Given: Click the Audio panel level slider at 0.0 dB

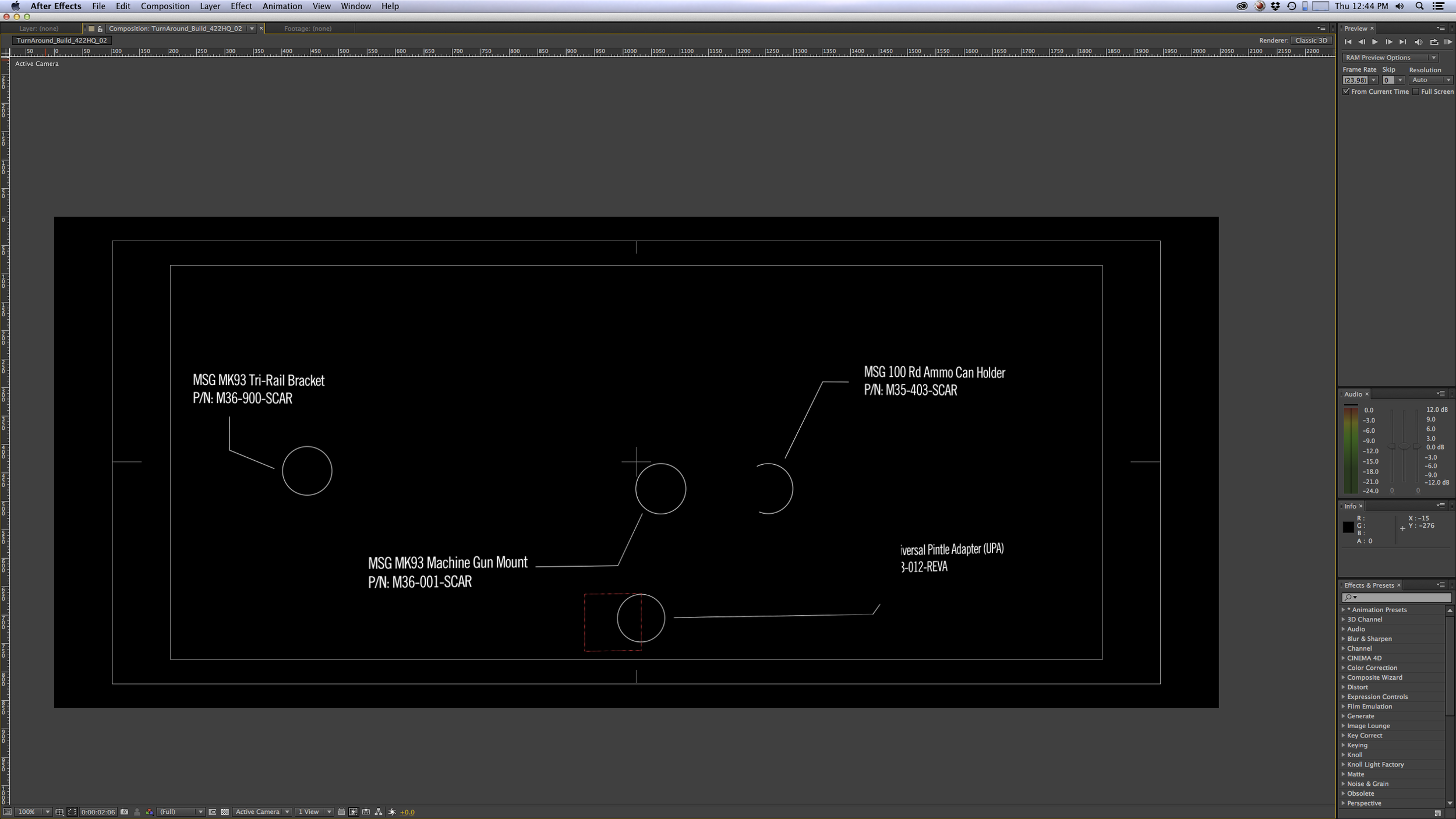Looking at the screenshot, I should [1404, 447].
